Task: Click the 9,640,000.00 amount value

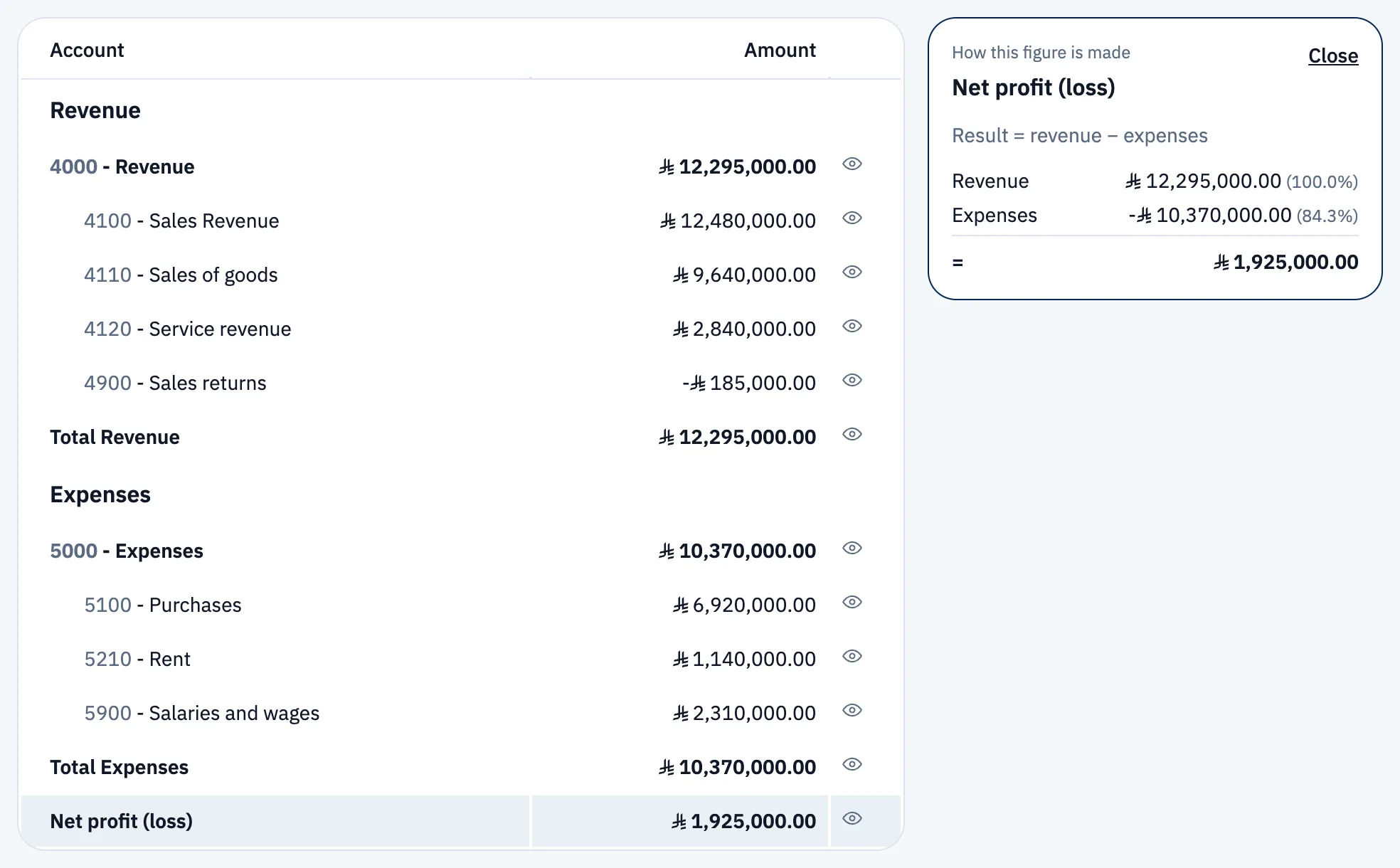Action: [x=744, y=275]
